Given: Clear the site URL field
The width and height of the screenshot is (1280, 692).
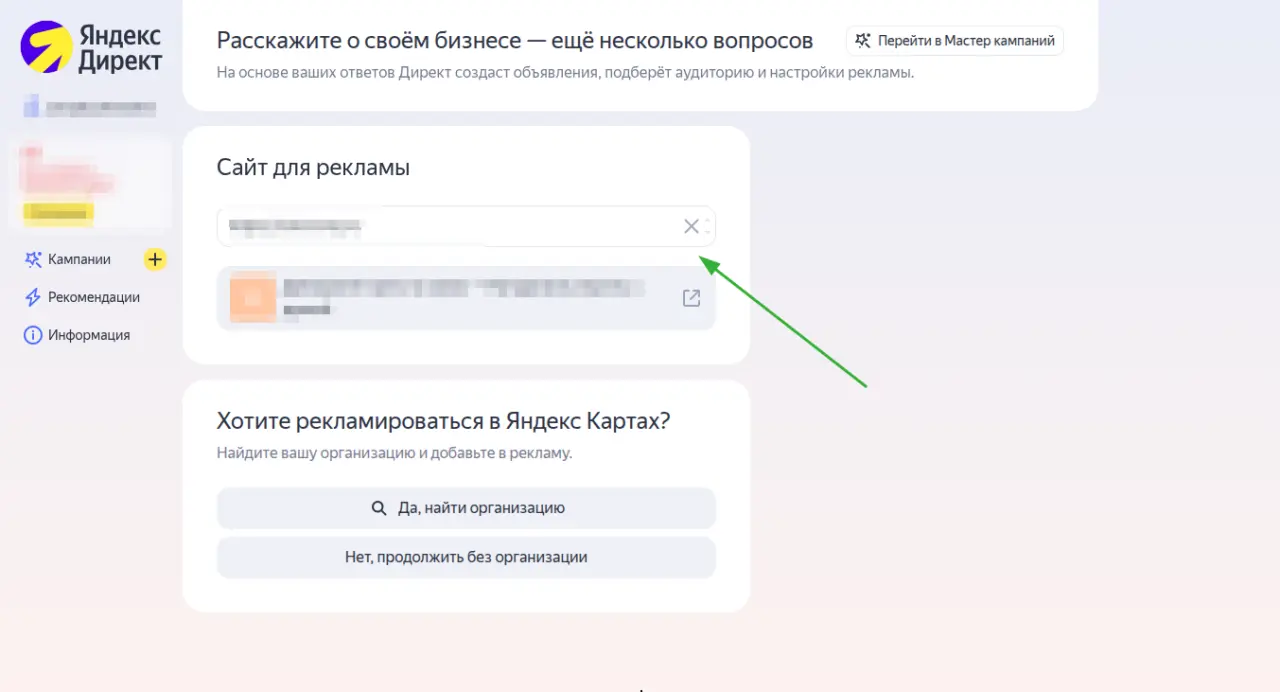Looking at the screenshot, I should click(691, 226).
